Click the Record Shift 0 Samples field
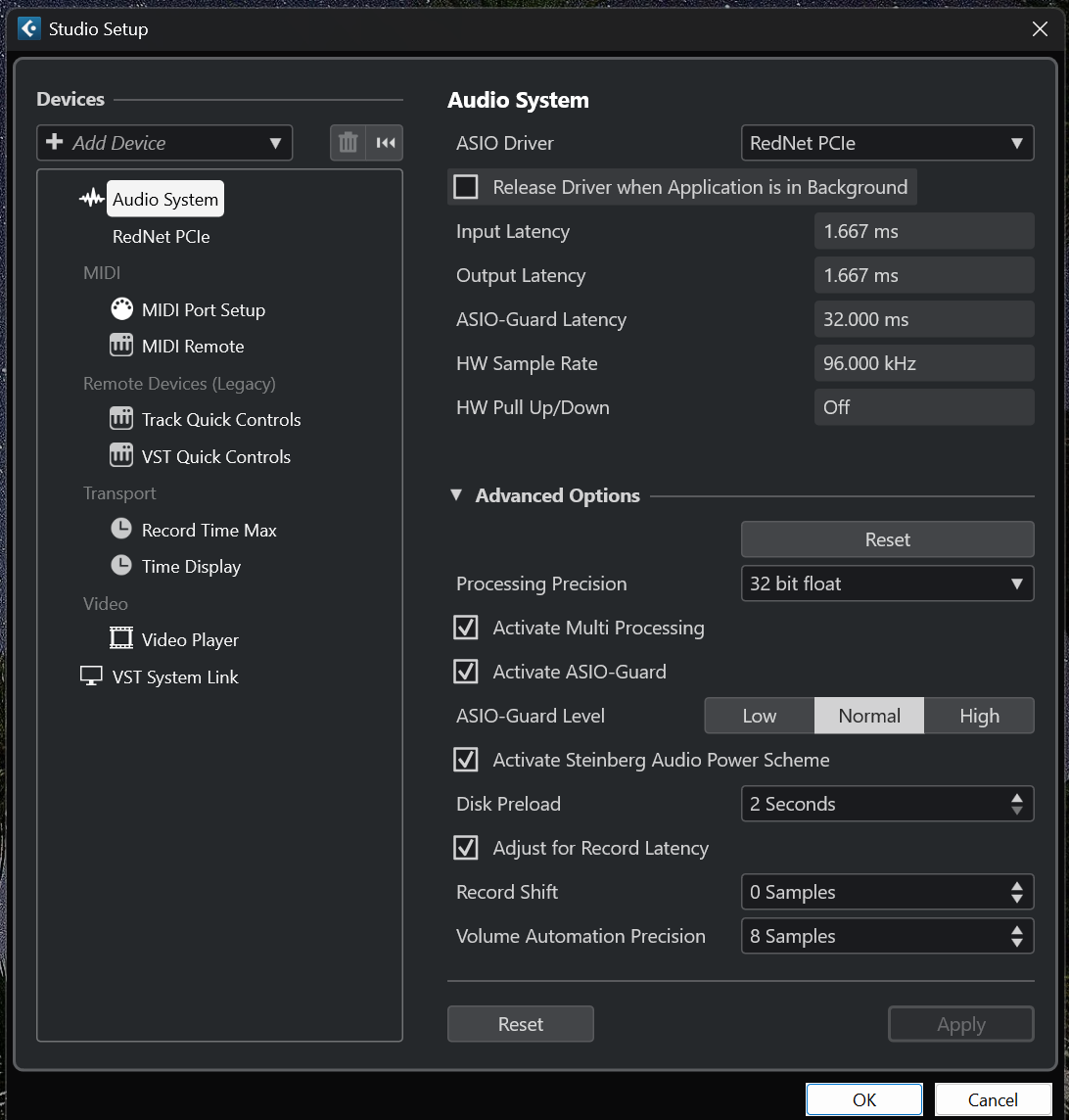Viewport: 1069px width, 1120px height. tap(888, 892)
